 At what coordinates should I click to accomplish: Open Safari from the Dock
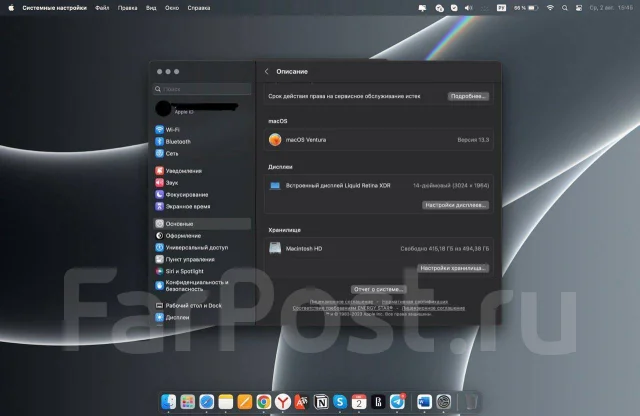(x=207, y=402)
